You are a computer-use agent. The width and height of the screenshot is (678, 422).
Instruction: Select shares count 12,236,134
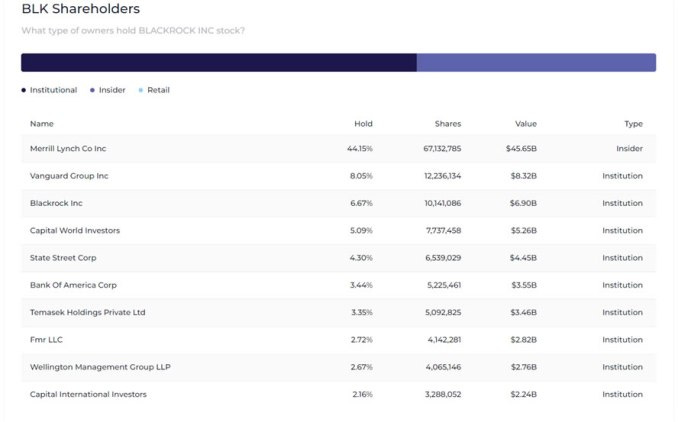(442, 176)
